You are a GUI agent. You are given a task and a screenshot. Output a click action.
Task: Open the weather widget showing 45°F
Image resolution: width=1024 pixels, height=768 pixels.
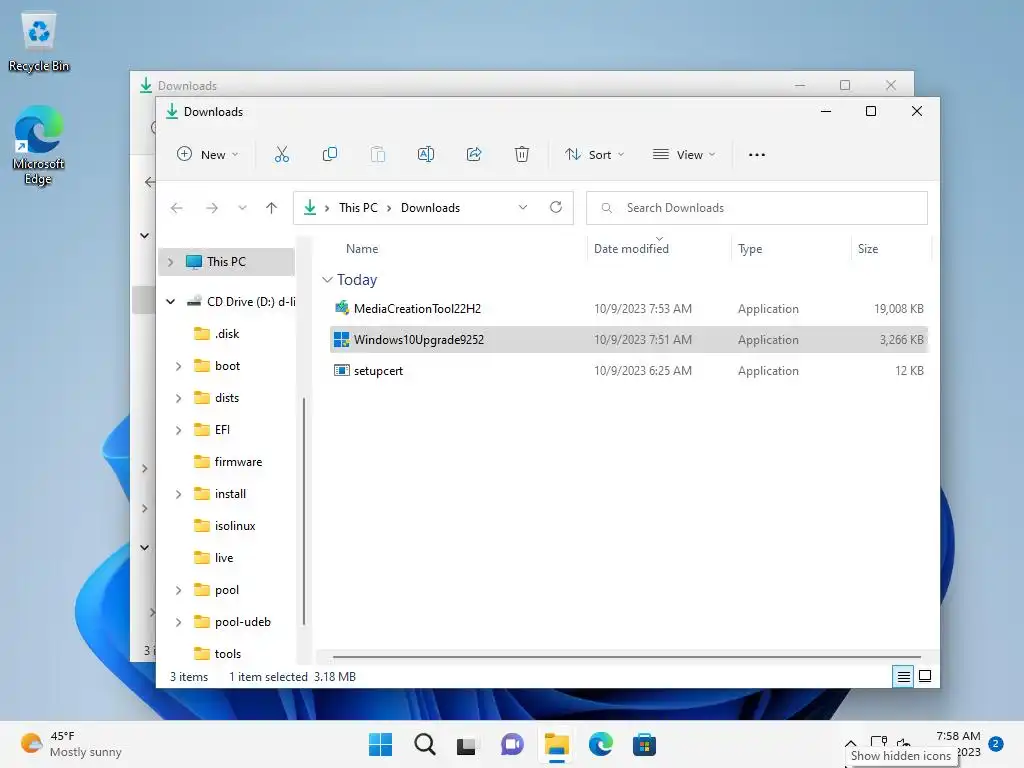(71, 744)
